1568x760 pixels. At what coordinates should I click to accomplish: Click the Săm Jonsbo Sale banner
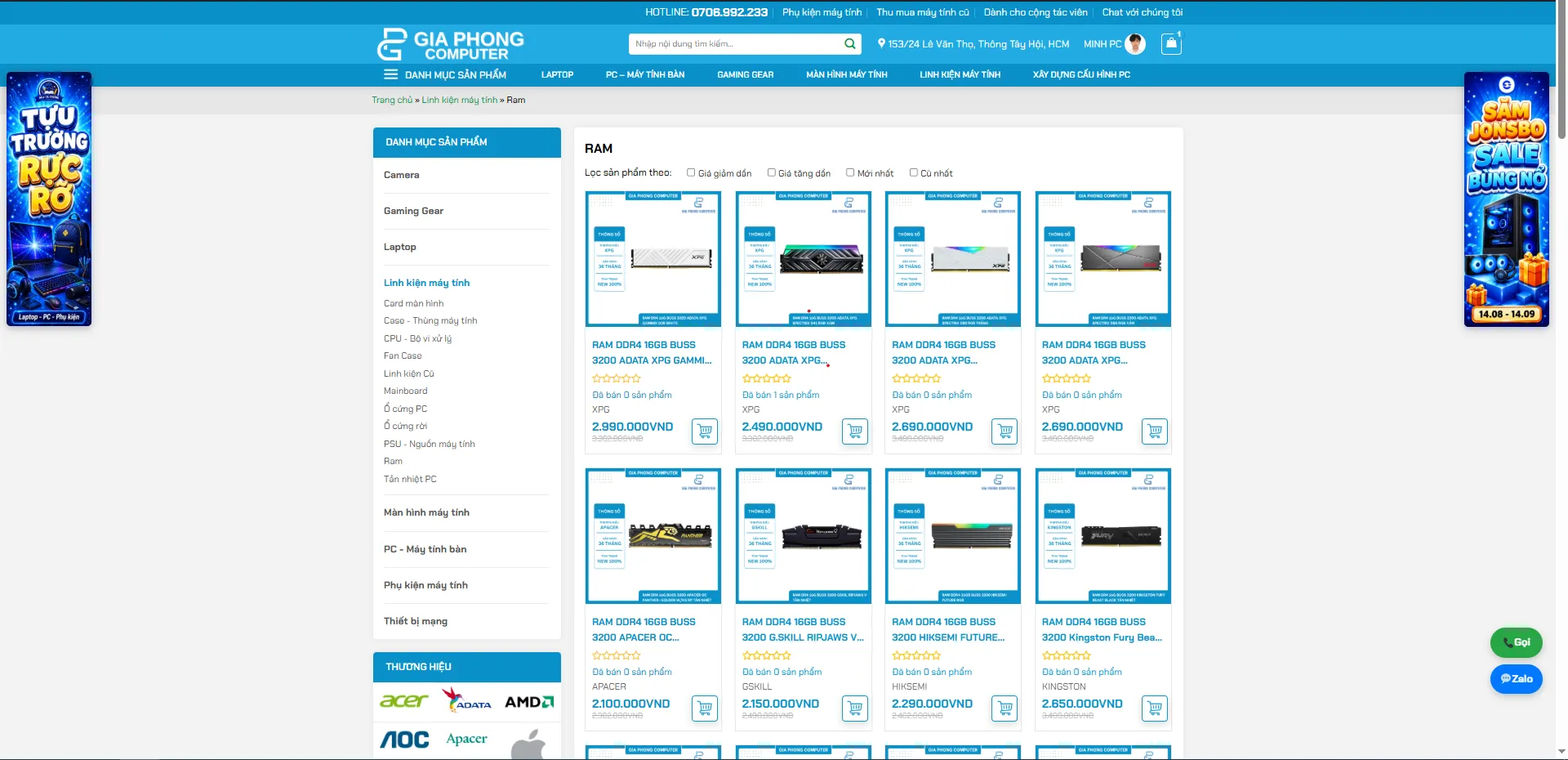(1507, 199)
